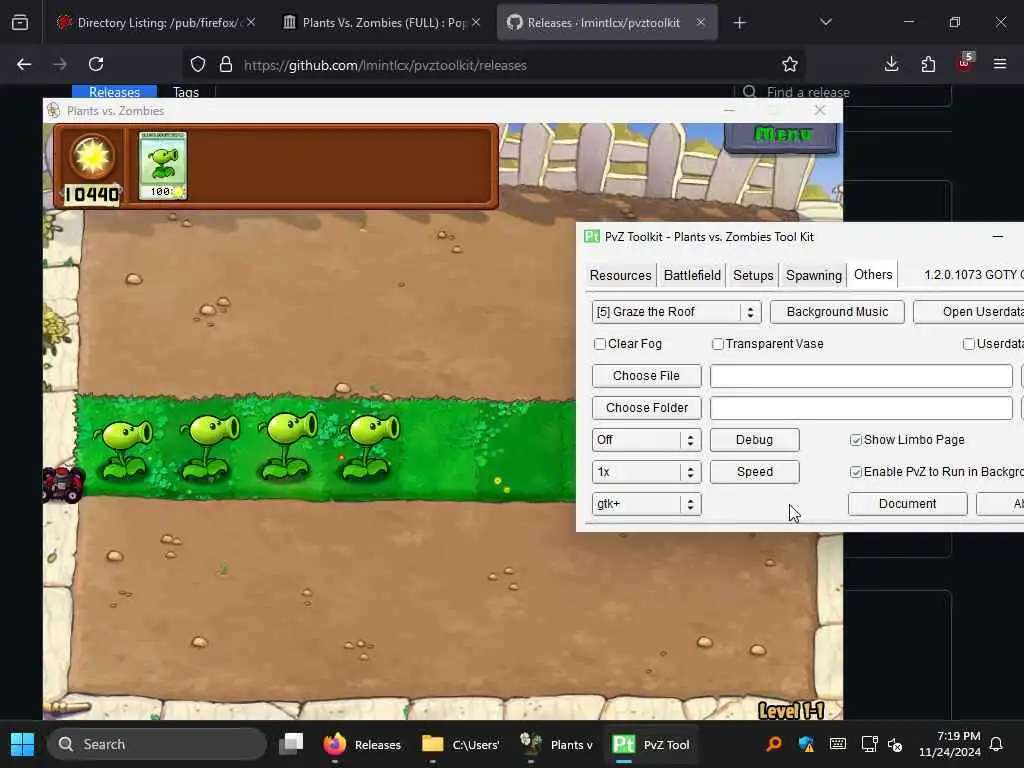Click the Releases button on GitHub
The image size is (1024, 768).
114,92
